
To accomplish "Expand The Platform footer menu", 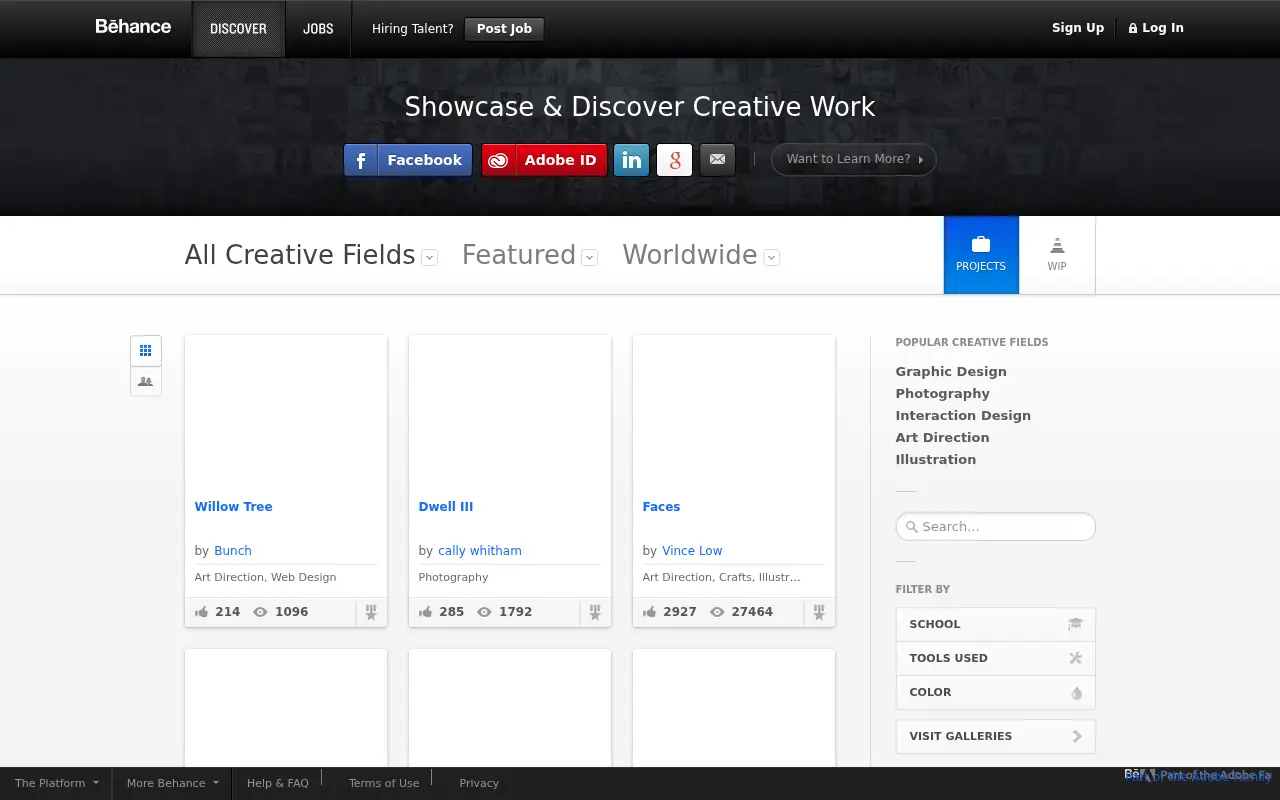I will pyautogui.click(x=56, y=783).
